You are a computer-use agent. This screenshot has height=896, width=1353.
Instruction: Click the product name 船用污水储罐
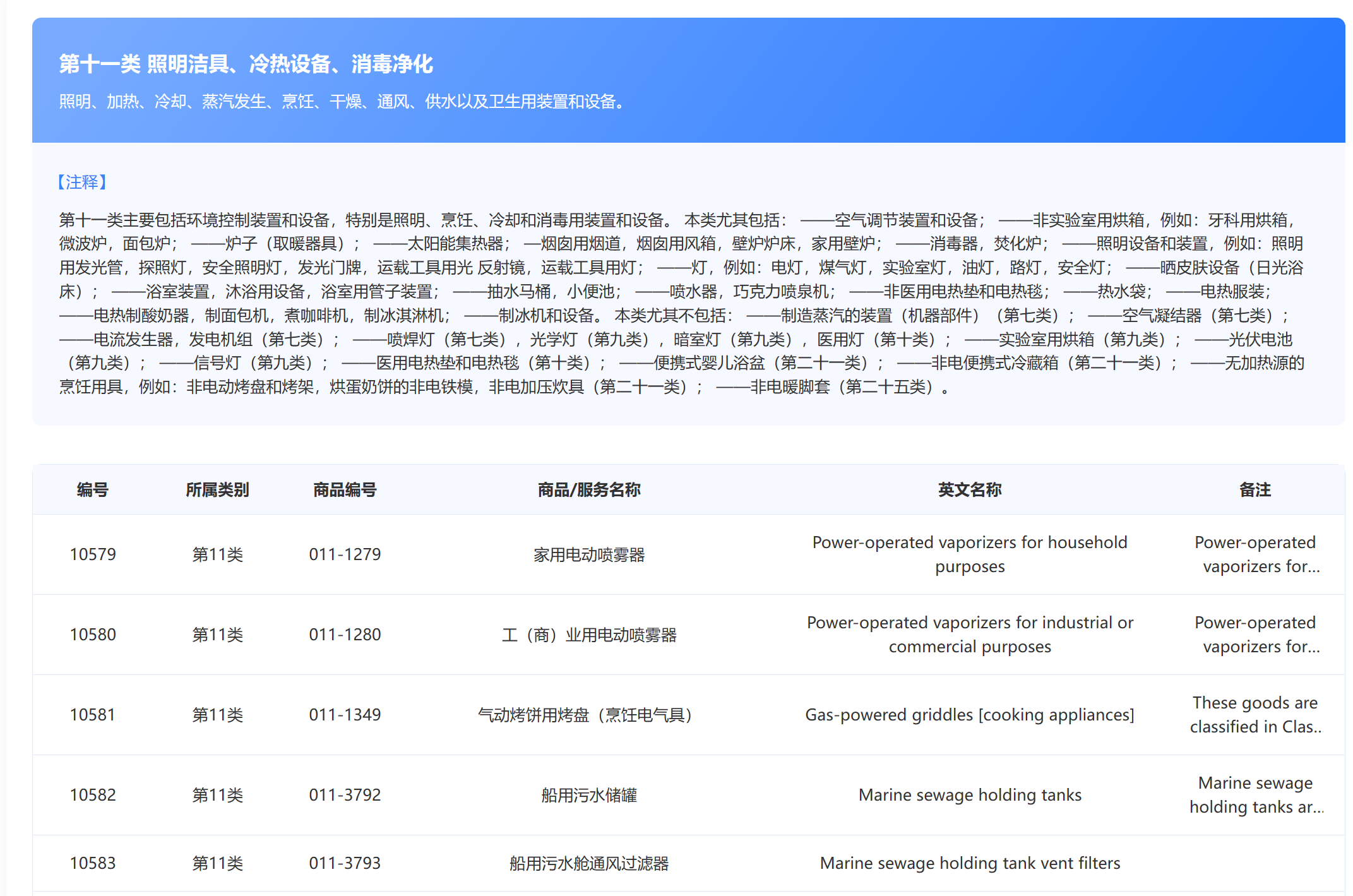(589, 795)
